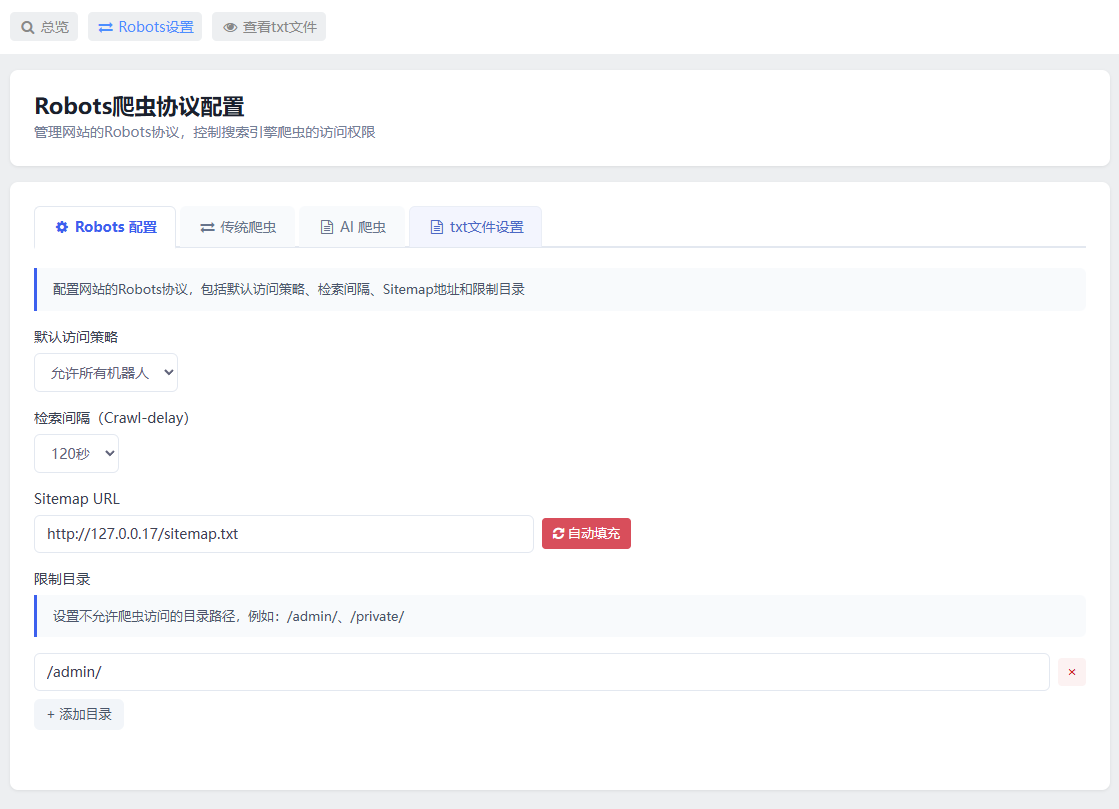
Task: Open the 默认访问策略 dropdown
Action: 106,372
